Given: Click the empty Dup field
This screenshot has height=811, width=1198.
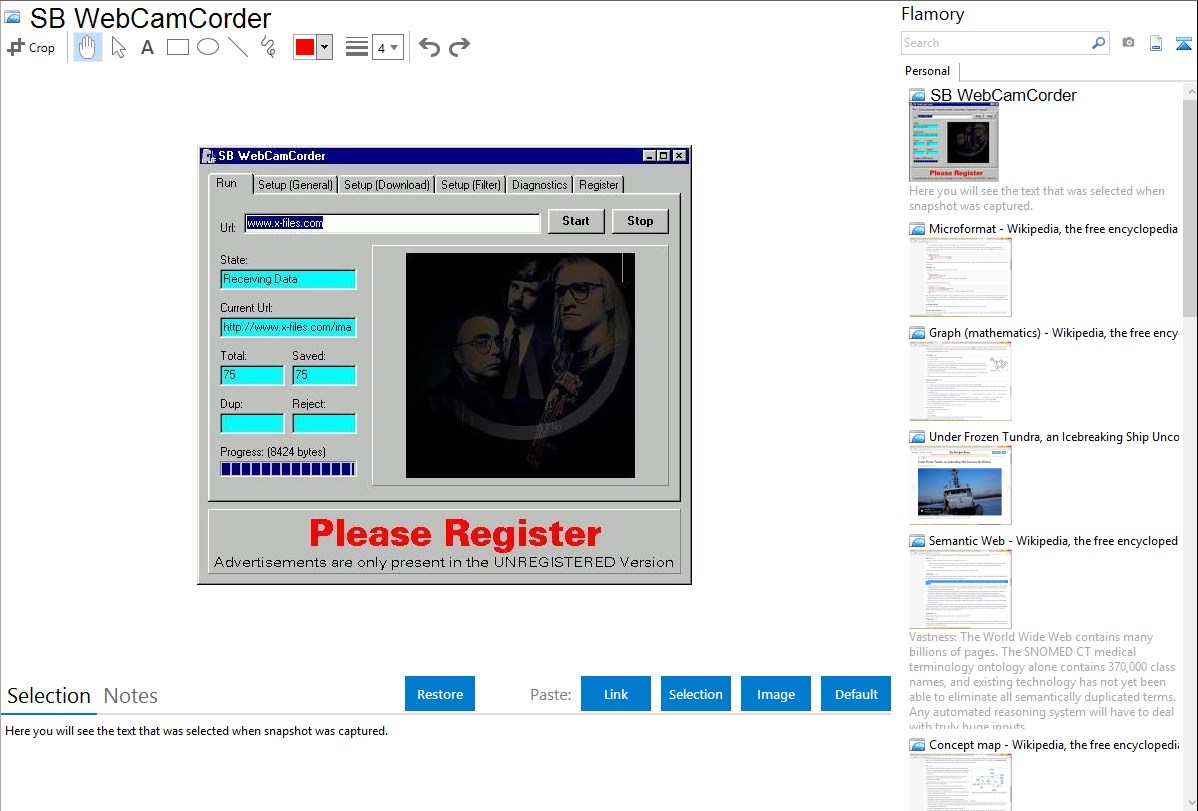Looking at the screenshot, I should tap(252, 423).
